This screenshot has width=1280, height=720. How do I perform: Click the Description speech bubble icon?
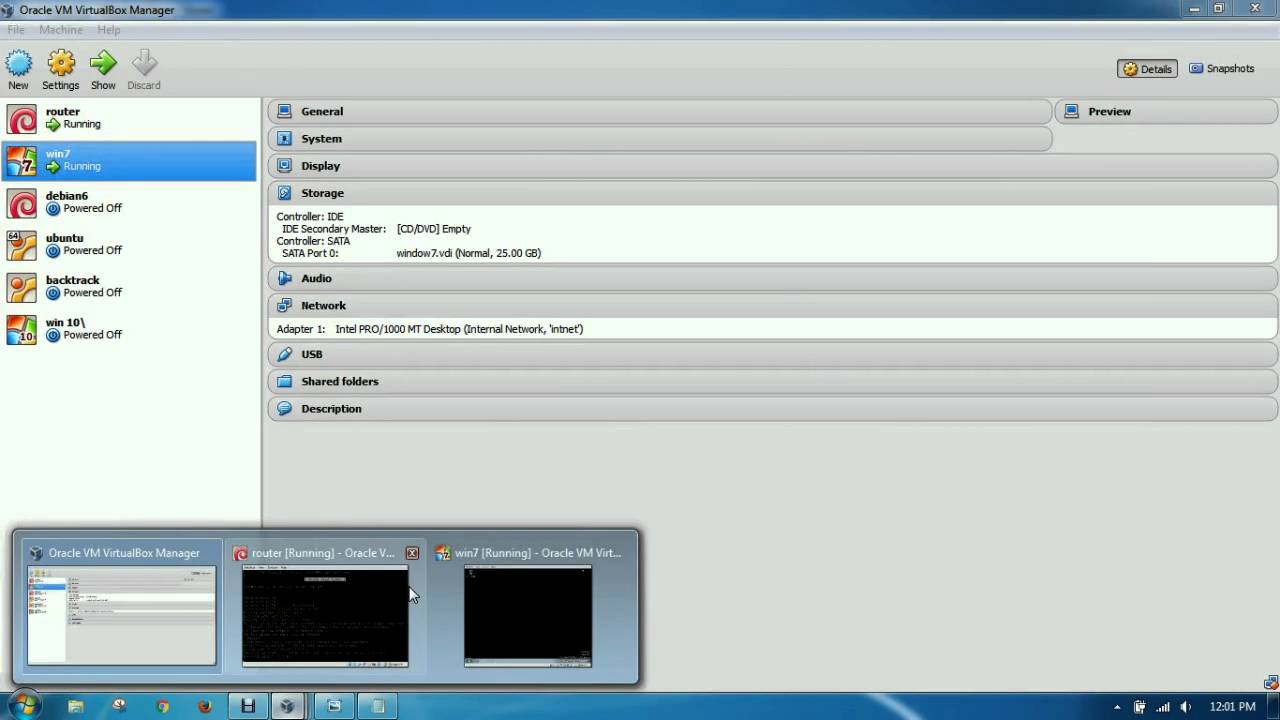click(285, 408)
